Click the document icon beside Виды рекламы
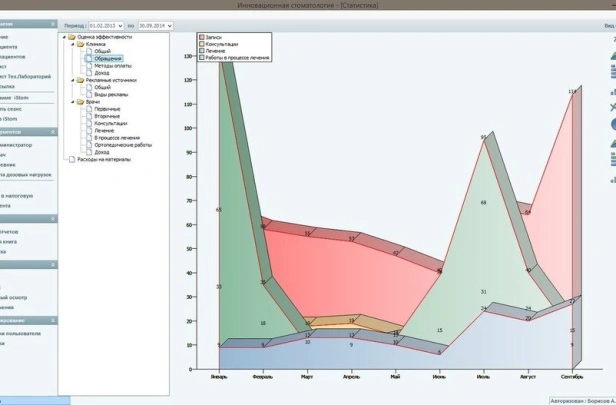616x405 pixels. pyautogui.click(x=89, y=94)
